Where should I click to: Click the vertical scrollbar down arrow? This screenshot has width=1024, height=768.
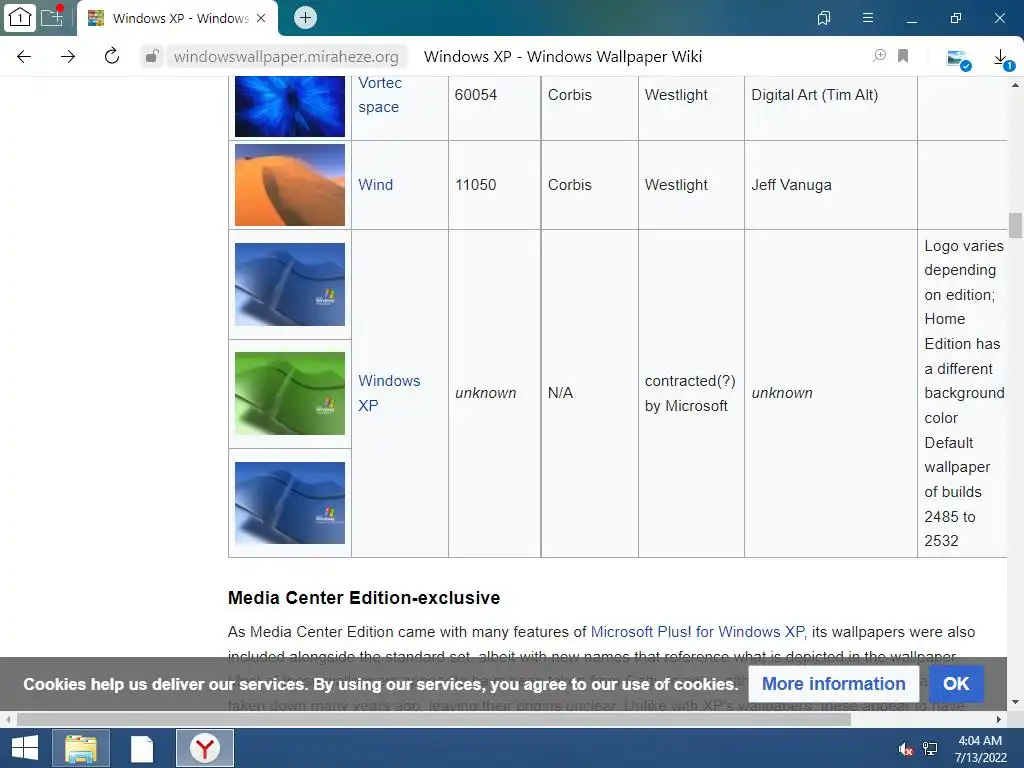coord(1015,703)
